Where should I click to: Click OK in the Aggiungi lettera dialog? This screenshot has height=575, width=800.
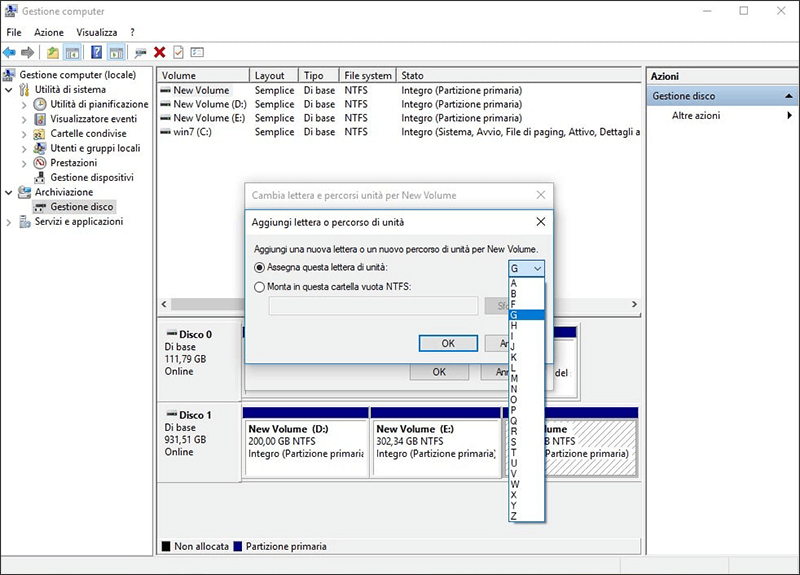(x=447, y=343)
